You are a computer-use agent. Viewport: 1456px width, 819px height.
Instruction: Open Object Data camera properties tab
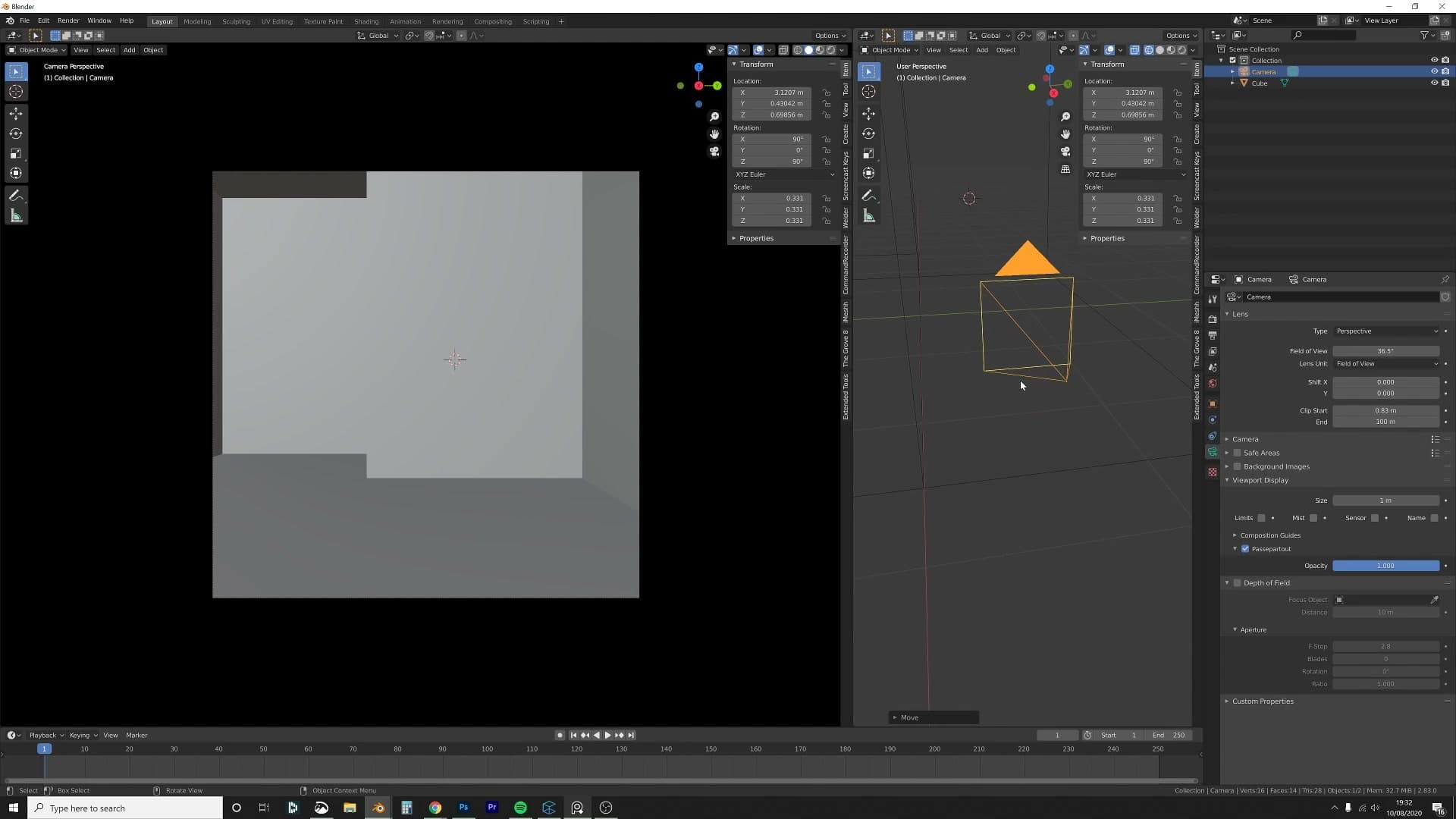[1213, 452]
